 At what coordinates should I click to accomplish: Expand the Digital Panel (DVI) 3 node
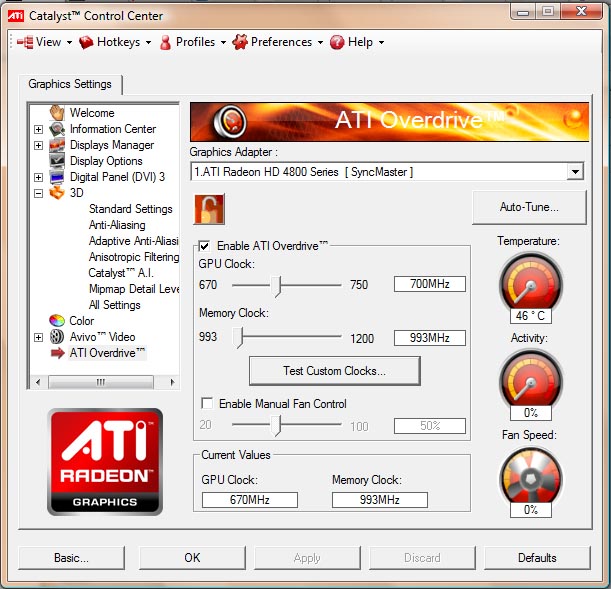39,177
